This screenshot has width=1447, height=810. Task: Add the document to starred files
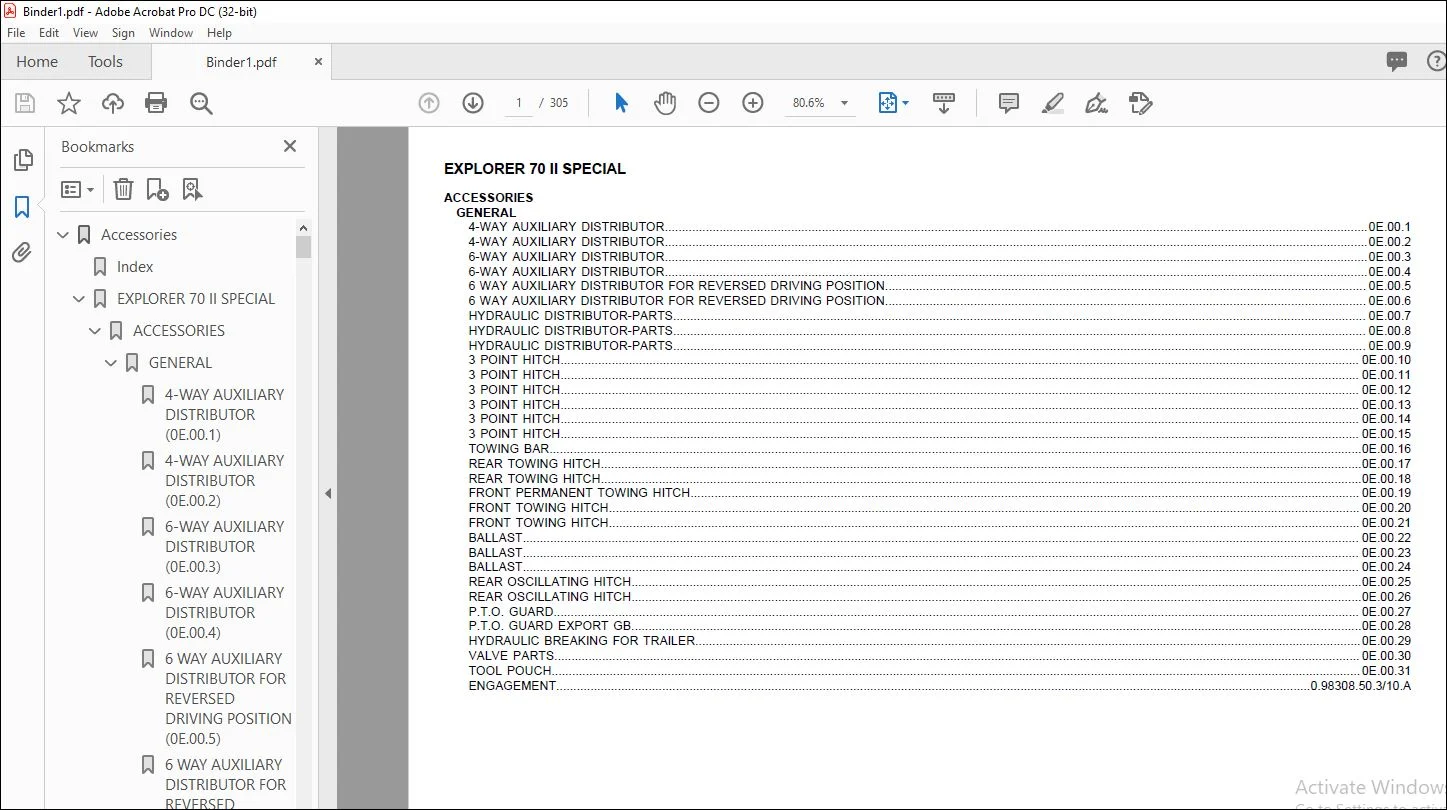69,103
